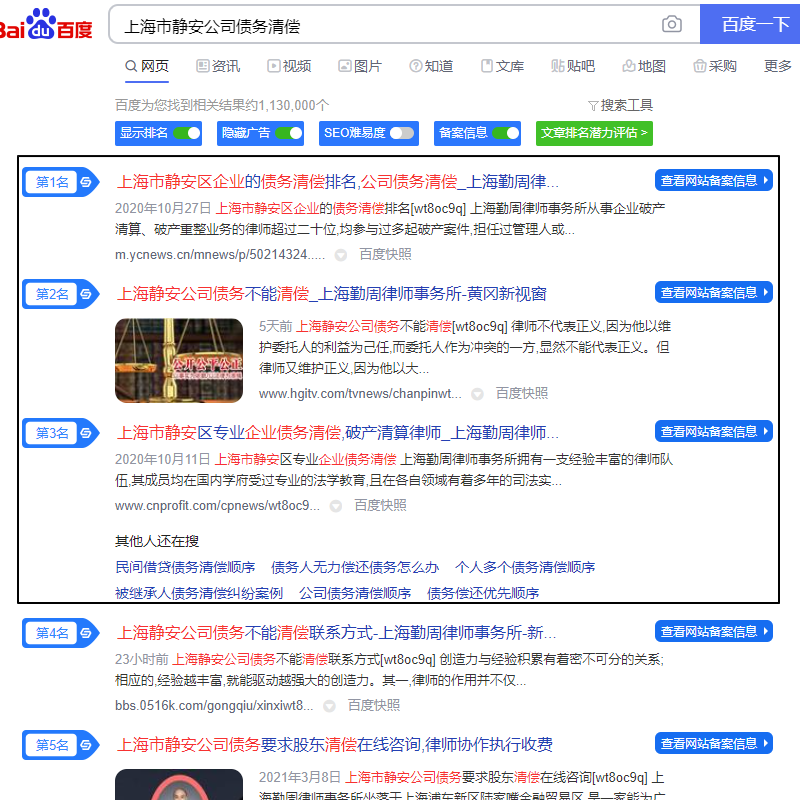Click the www.hgitv.com/tvnews URL text
This screenshot has height=800, width=800.
coord(360,394)
